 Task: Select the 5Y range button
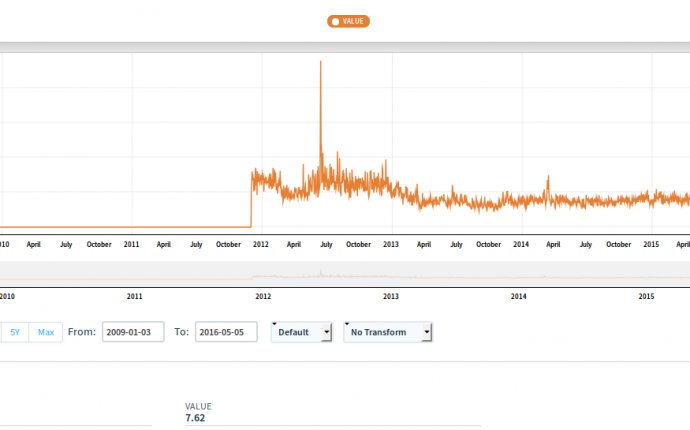(x=15, y=332)
